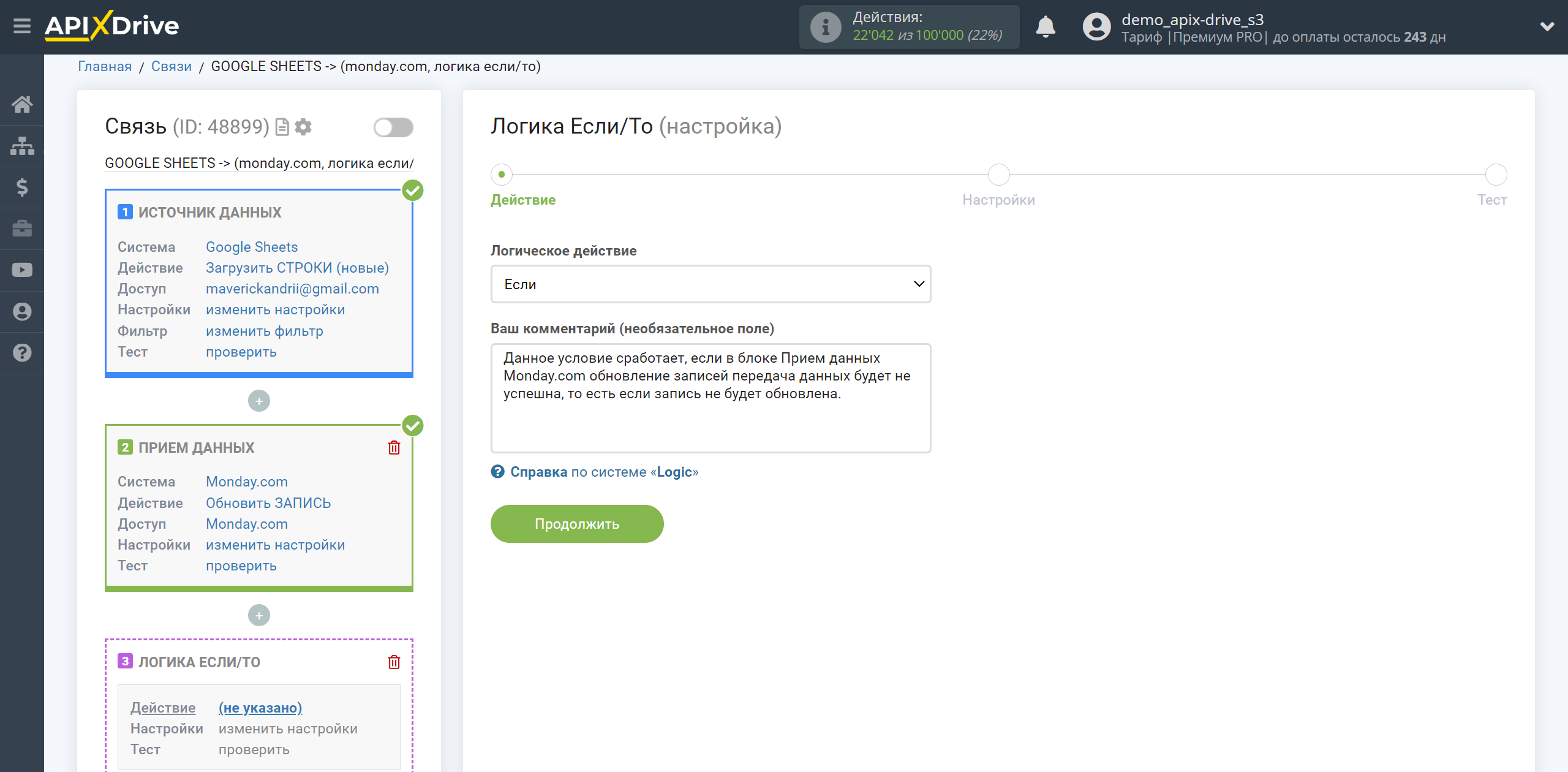This screenshot has width=1568, height=772.
Task: Open the Логическое действие dropdown
Action: [710, 284]
